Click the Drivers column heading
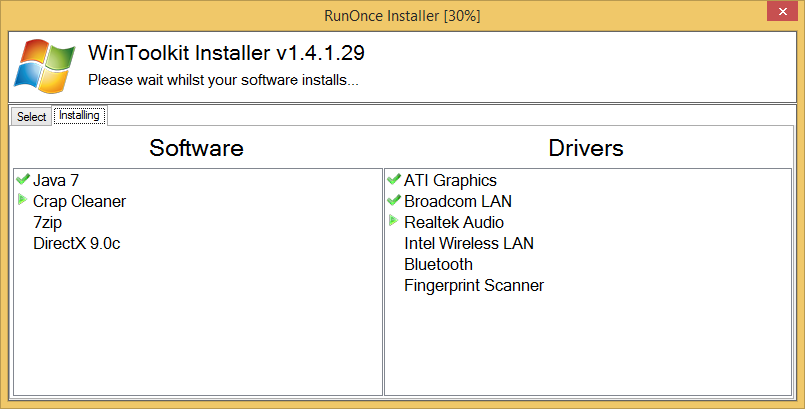Screen dimensions: 805x409 (x=586, y=148)
